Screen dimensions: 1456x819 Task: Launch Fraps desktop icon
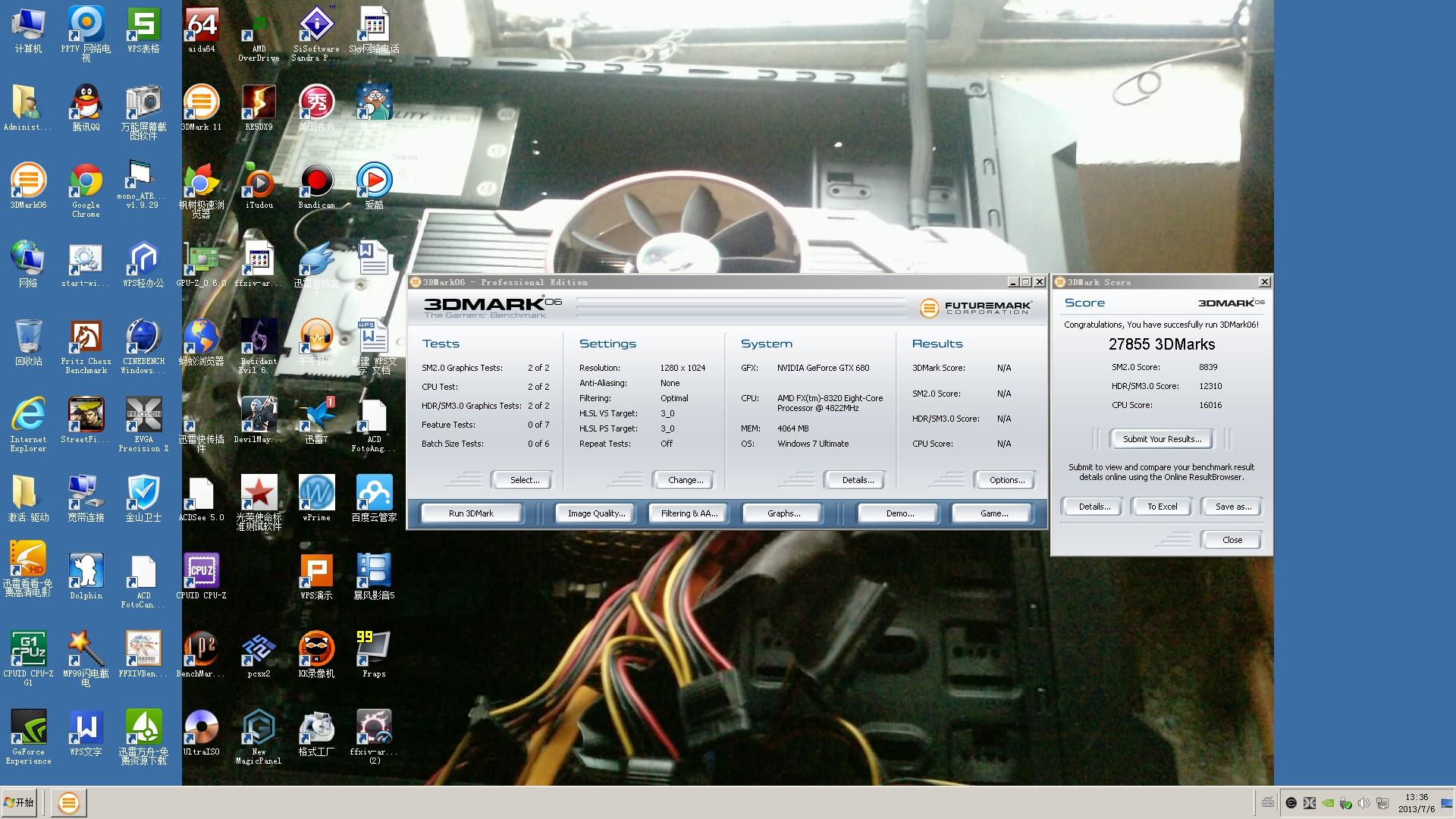[374, 654]
